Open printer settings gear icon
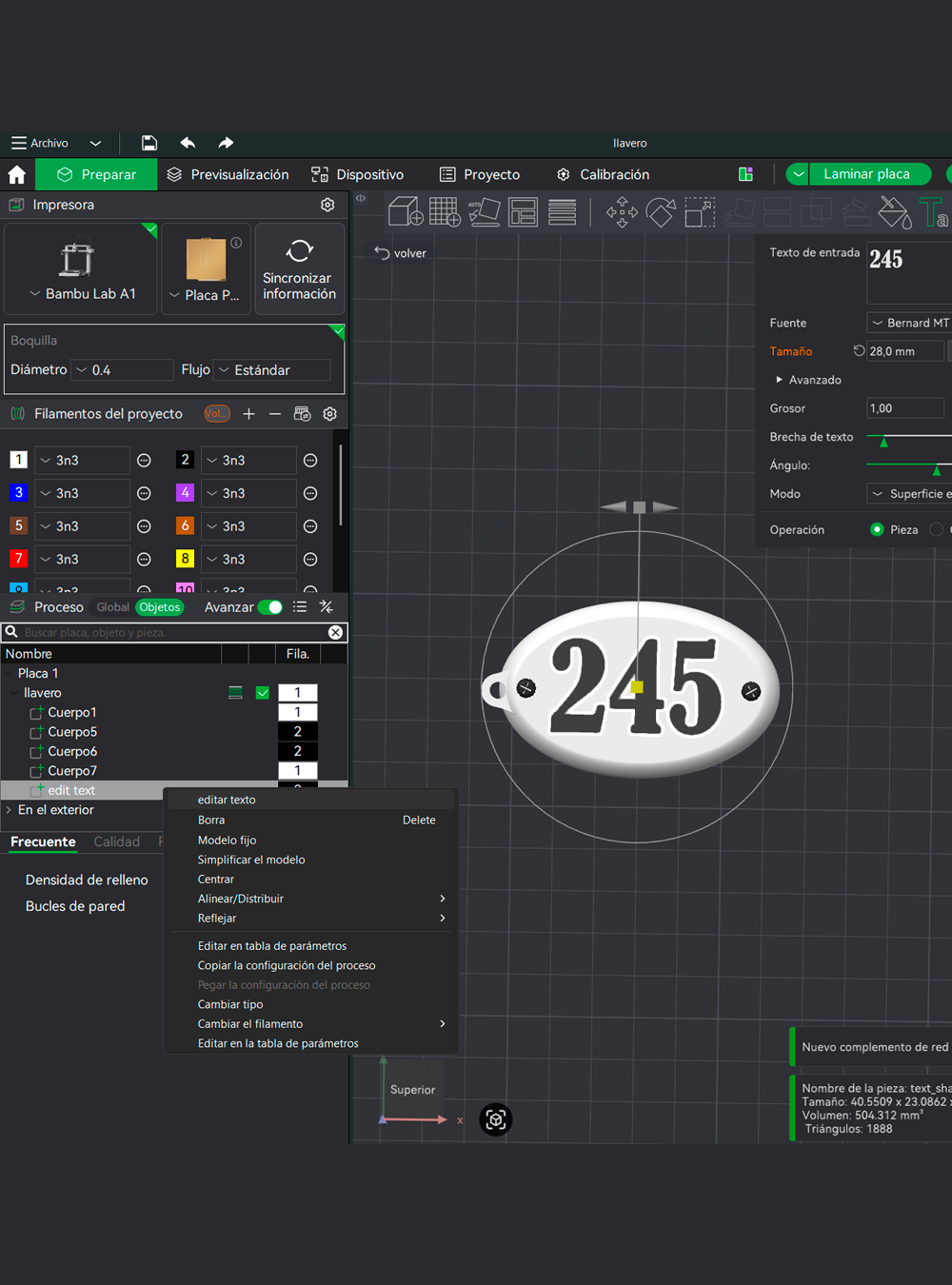Image resolution: width=952 pixels, height=1285 pixels. coord(327,205)
